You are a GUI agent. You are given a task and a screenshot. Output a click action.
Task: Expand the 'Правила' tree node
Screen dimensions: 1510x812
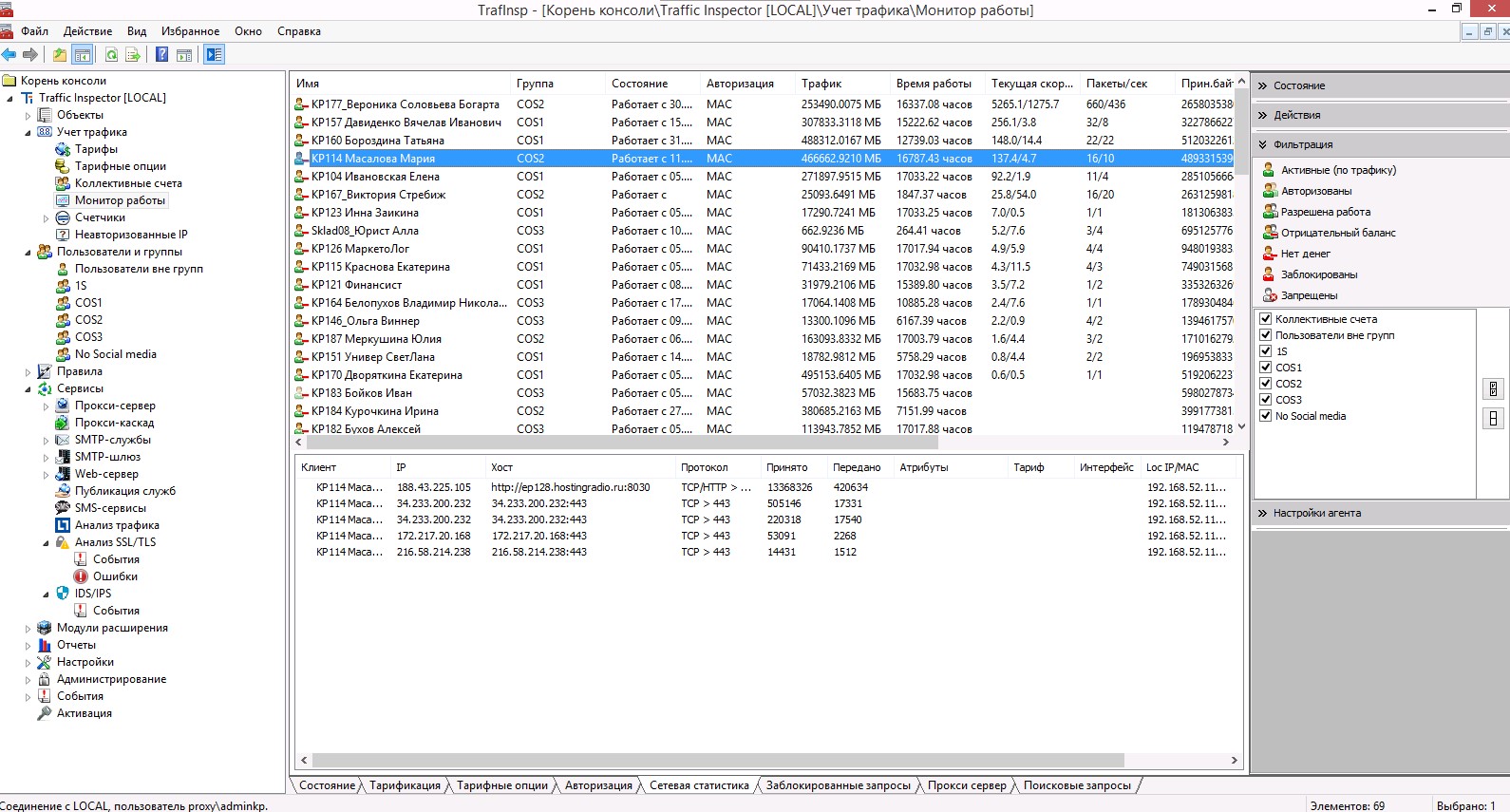pyautogui.click(x=28, y=371)
